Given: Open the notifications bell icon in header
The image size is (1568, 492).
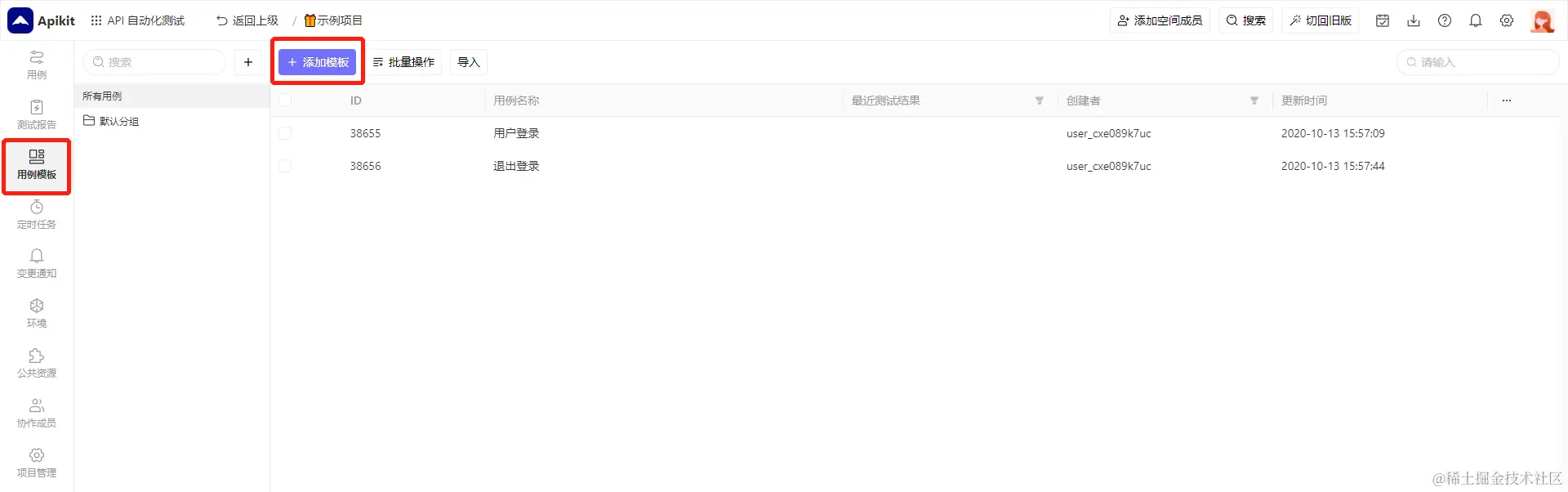Looking at the screenshot, I should (x=1476, y=20).
